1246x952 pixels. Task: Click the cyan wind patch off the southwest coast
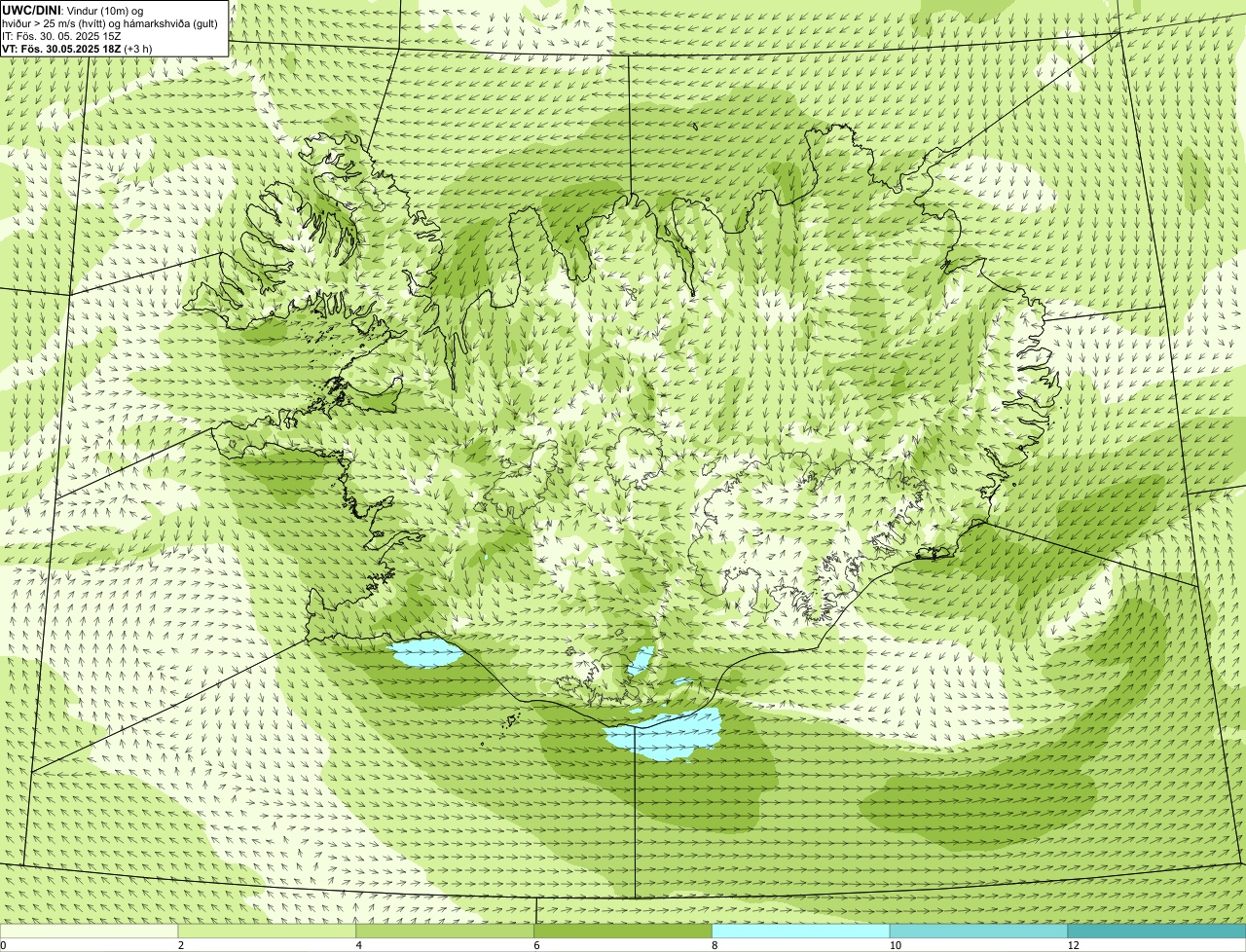[424, 652]
